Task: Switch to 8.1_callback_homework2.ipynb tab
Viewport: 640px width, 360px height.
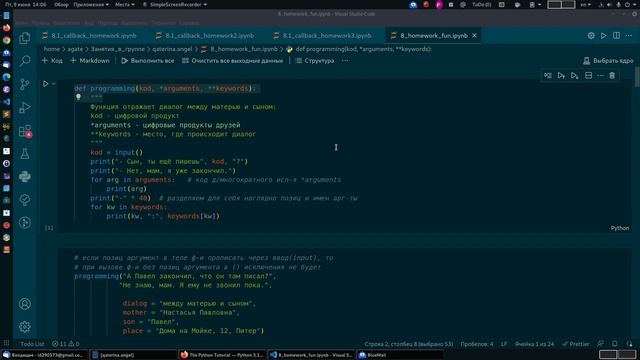Action: point(205,36)
